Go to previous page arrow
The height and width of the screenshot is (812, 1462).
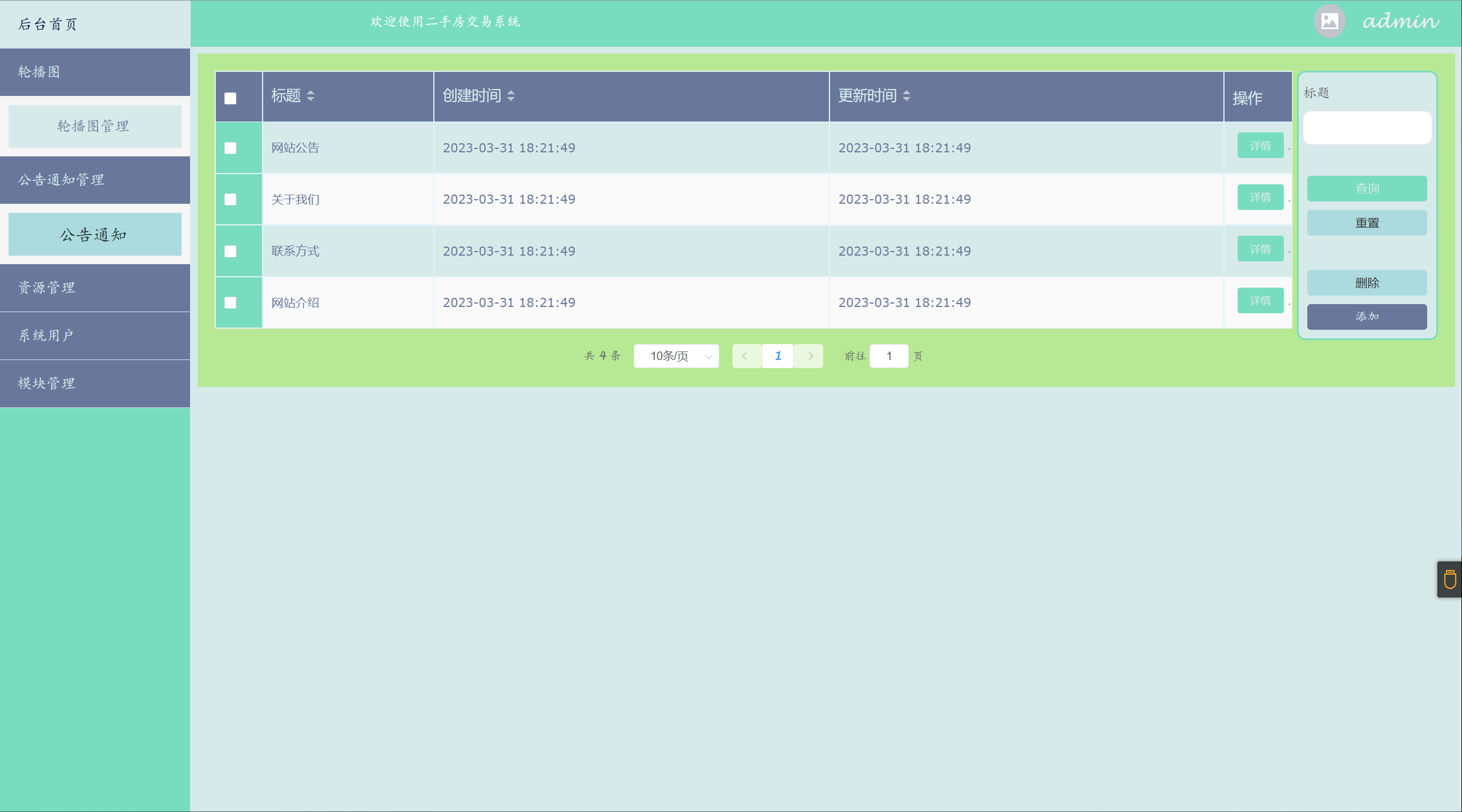tap(745, 356)
